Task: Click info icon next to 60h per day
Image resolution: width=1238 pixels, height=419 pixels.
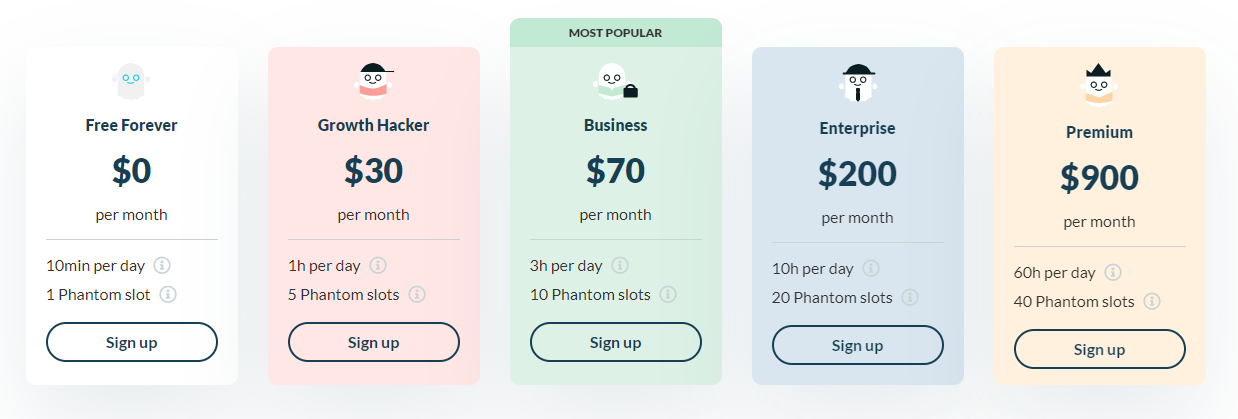Action: [x=1113, y=273]
